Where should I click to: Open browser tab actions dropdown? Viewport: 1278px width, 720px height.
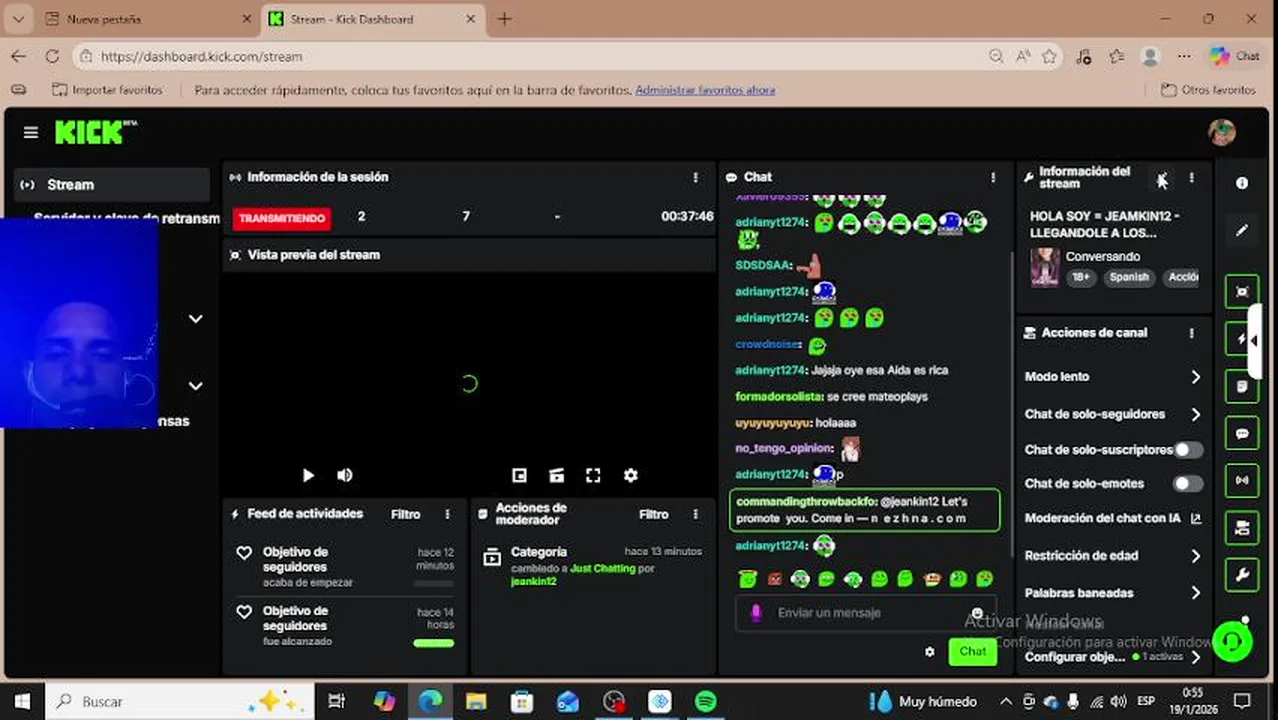pos(18,19)
